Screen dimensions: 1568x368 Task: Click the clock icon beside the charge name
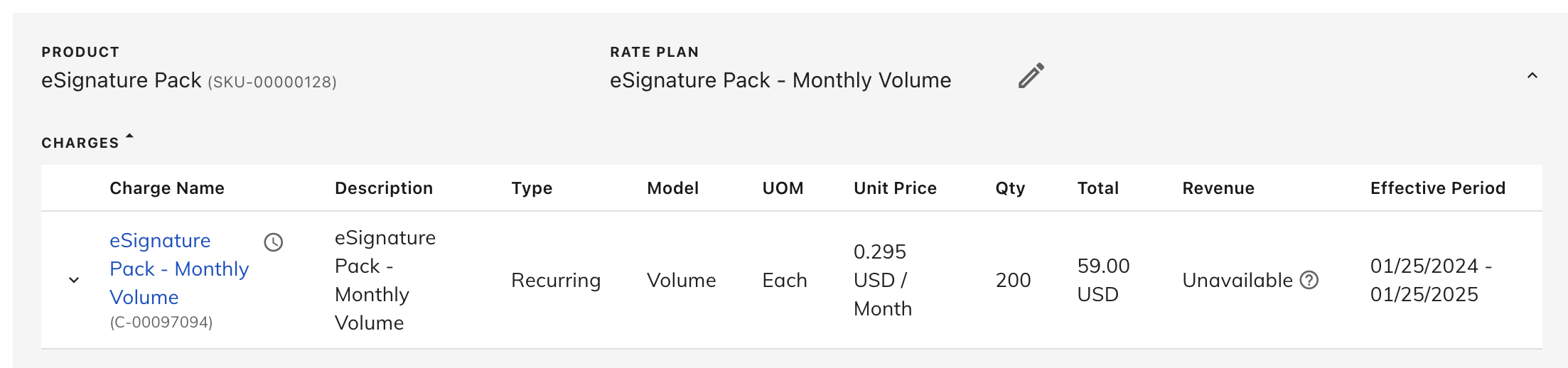pos(274,242)
